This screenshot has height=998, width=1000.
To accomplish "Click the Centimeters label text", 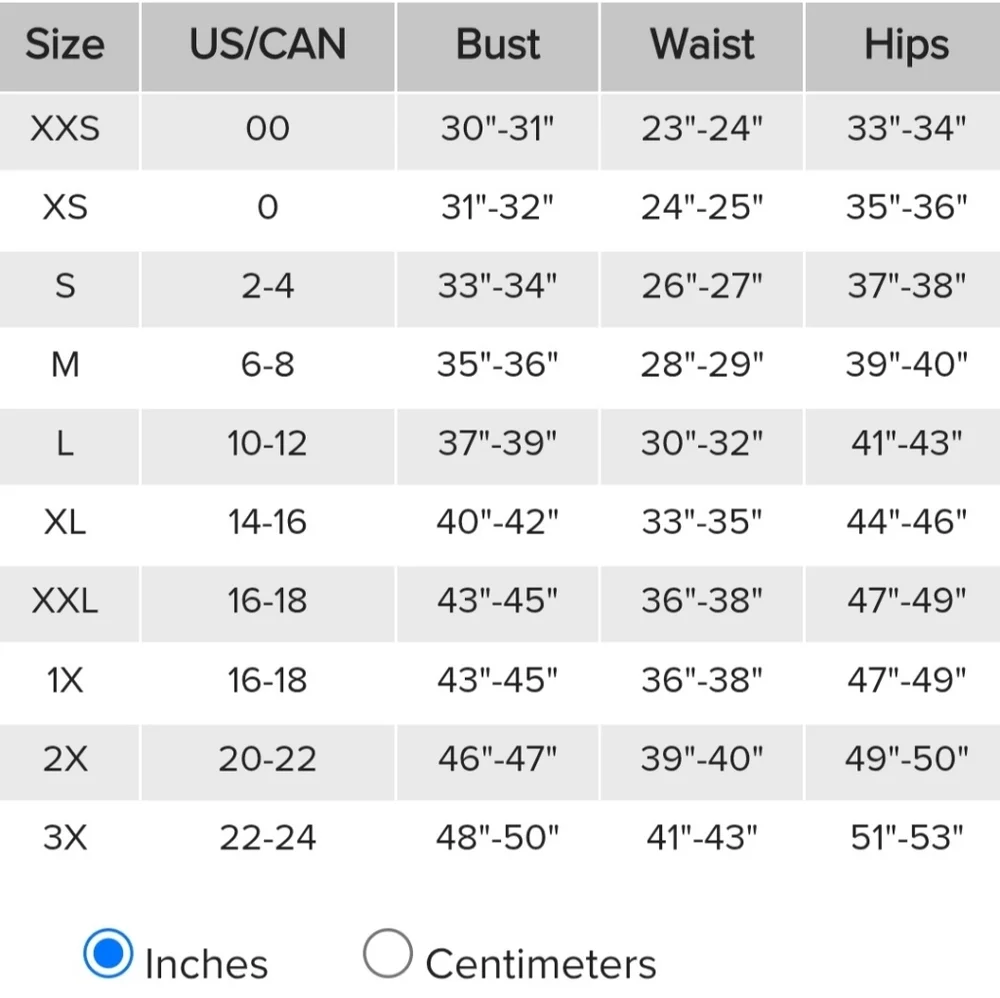I will click(541, 964).
